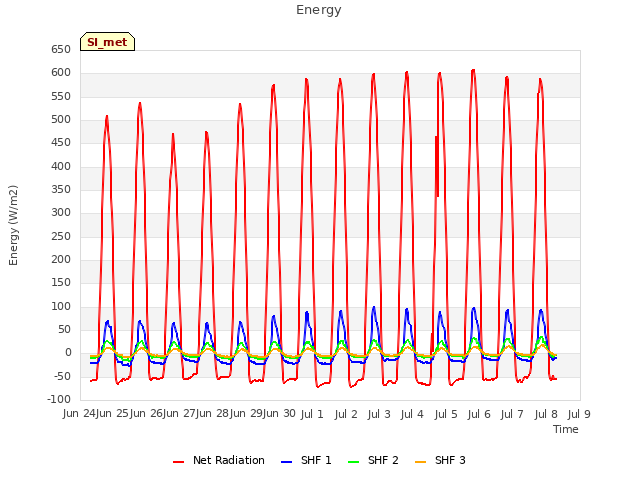Viewport: 640px width, 480px height.
Task: Click the green SHF 2 legend swatch
Action: [353, 462]
